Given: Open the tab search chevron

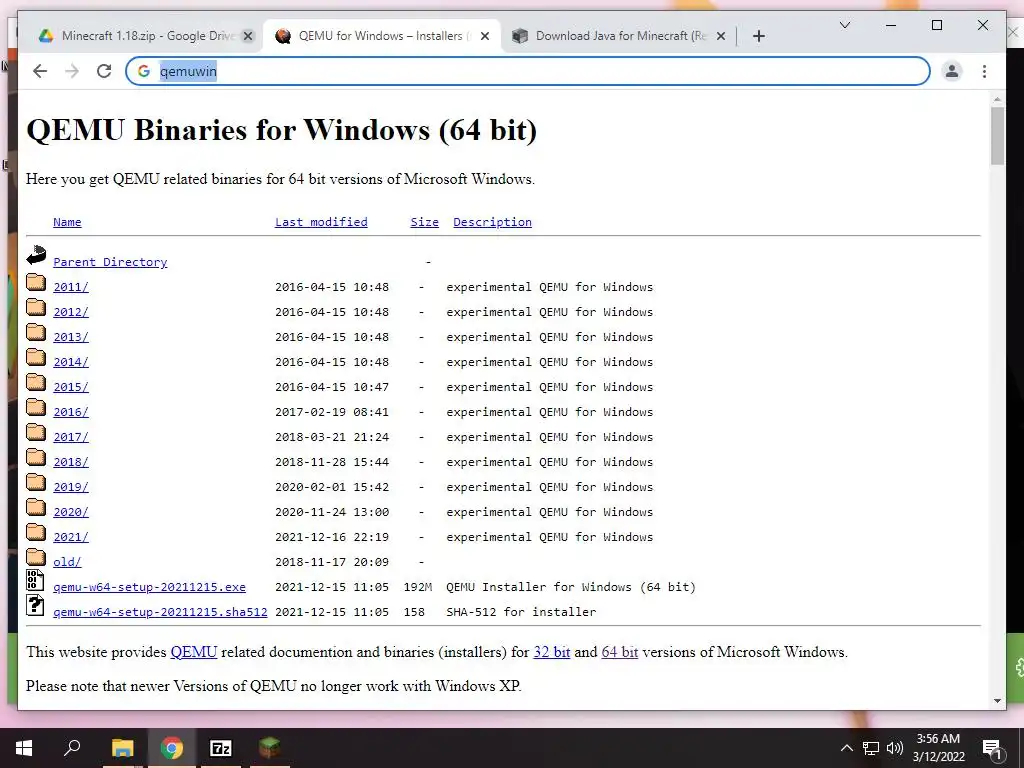Looking at the screenshot, I should (x=844, y=25).
